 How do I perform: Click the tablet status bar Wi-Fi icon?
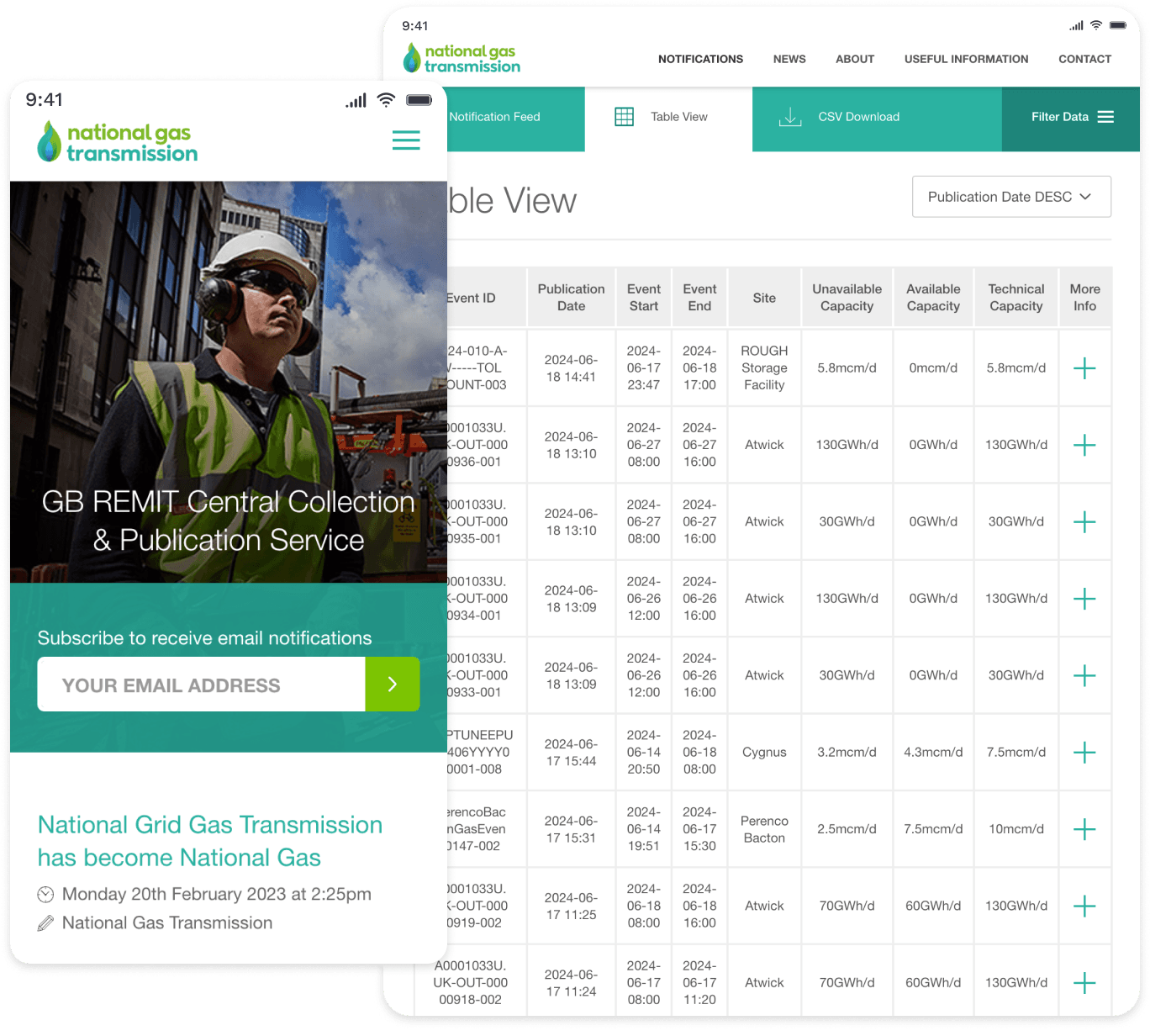pos(1096,26)
